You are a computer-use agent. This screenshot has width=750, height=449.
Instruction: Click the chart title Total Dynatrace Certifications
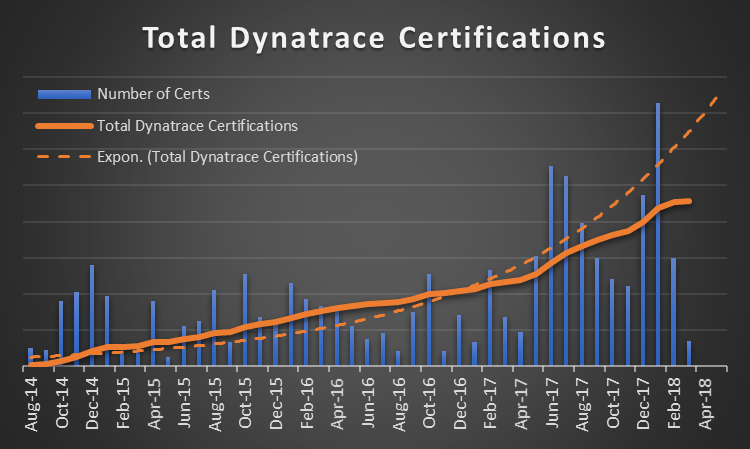click(374, 38)
